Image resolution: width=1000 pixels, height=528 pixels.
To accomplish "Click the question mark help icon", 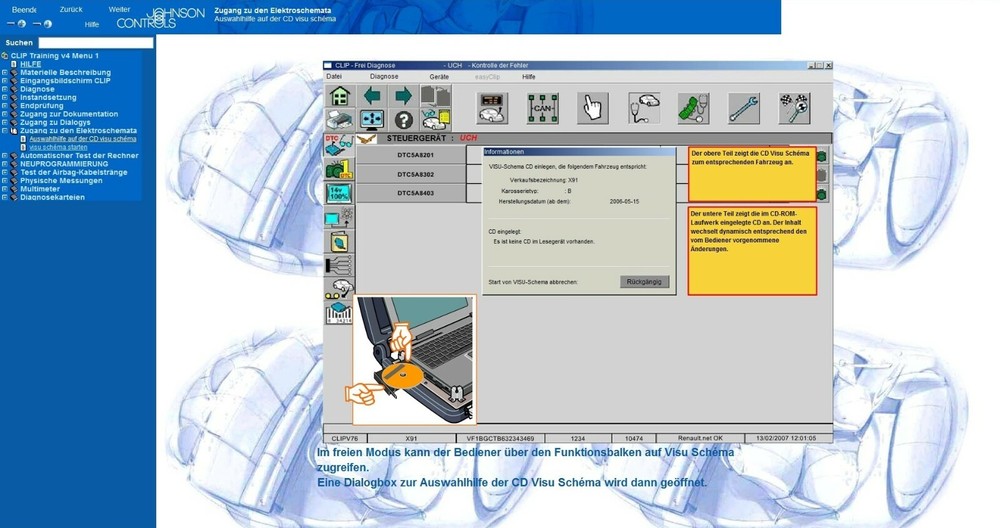I will [403, 120].
